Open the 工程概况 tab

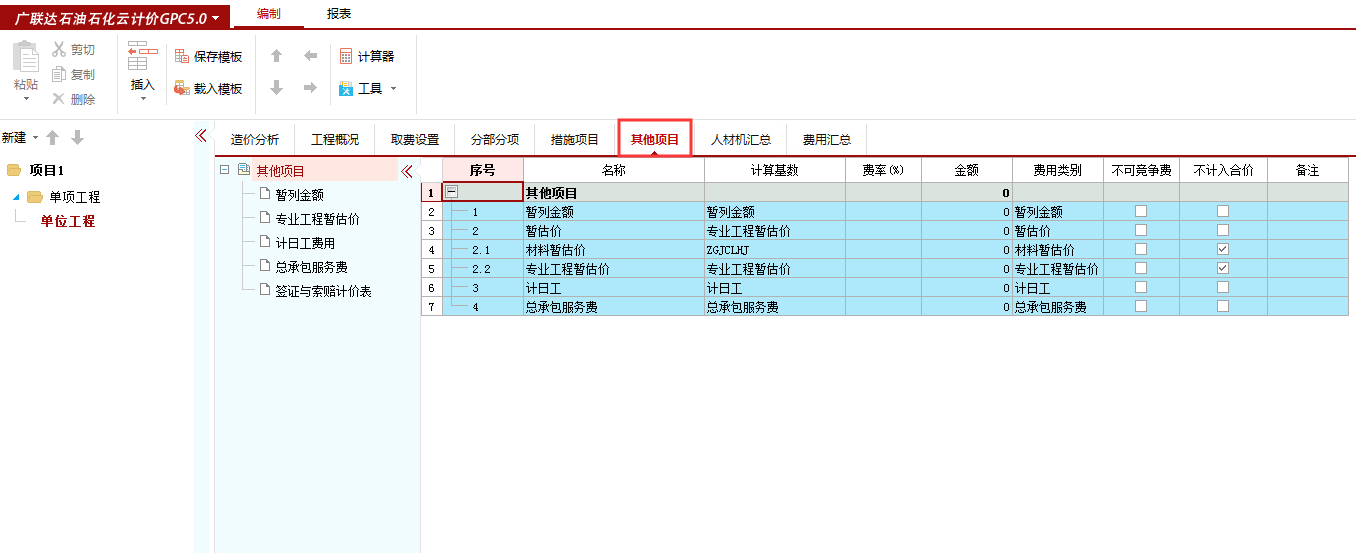coord(335,140)
